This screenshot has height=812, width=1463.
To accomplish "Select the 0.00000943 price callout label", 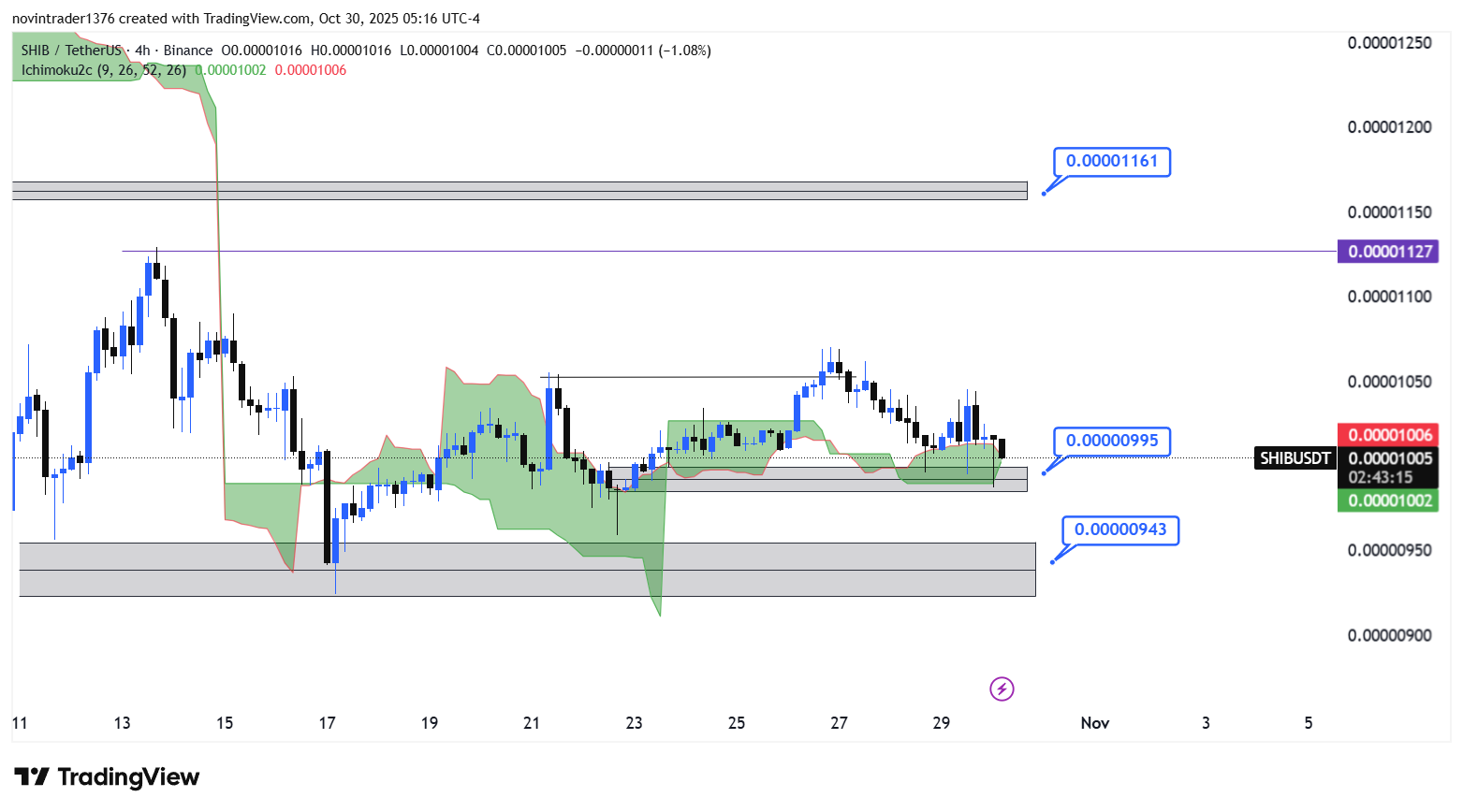I will coord(1119,529).
